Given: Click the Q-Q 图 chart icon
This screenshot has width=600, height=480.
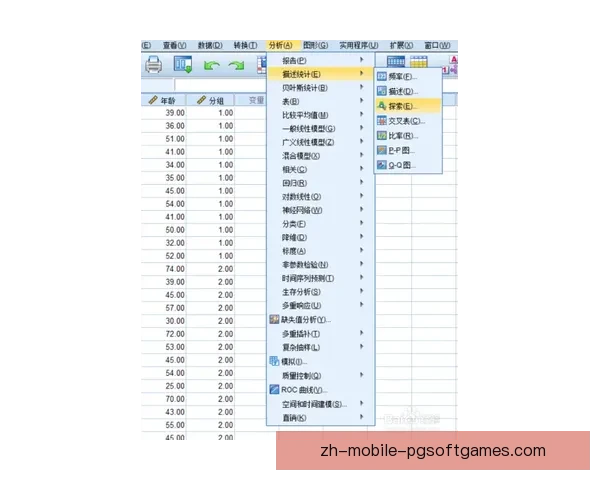Looking at the screenshot, I should (x=382, y=165).
